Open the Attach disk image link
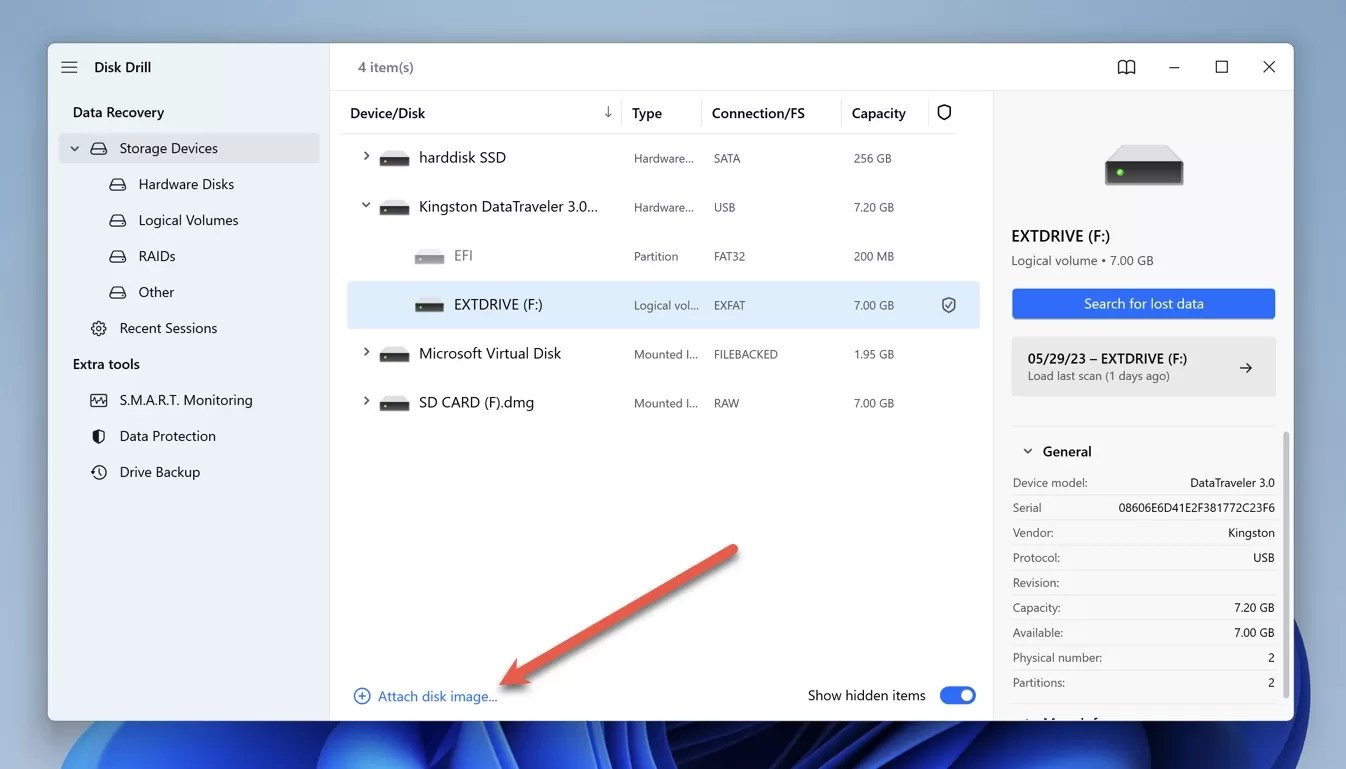The height and width of the screenshot is (769, 1346). click(435, 695)
